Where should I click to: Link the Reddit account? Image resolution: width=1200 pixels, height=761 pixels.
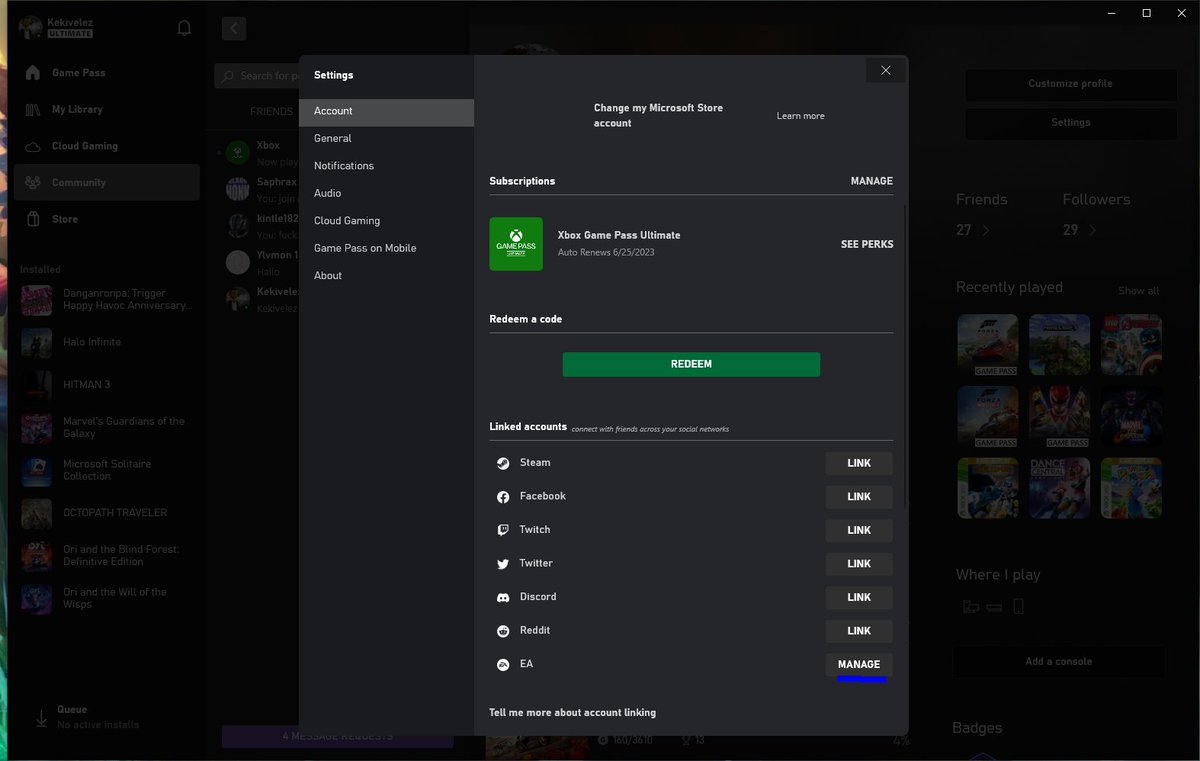tap(859, 631)
